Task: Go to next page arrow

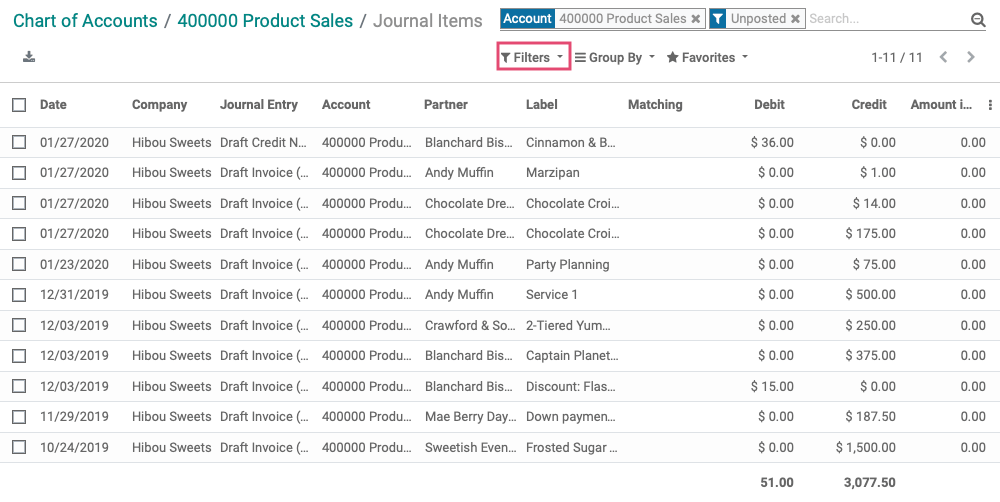Action: click(x=971, y=57)
